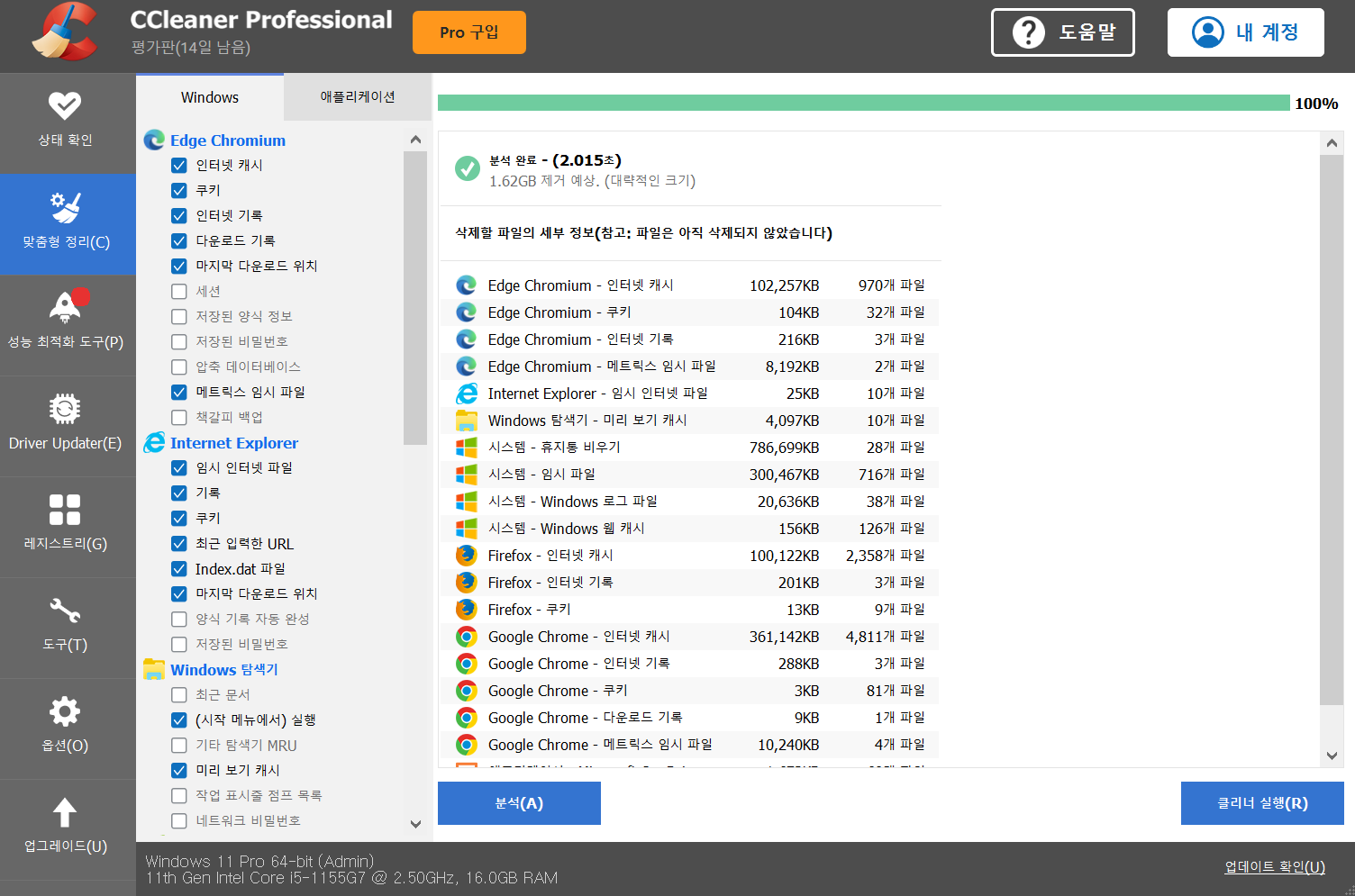This screenshot has height=896, width=1355.
Task: Open the 상태 확인 heart icon
Action: coord(65,106)
